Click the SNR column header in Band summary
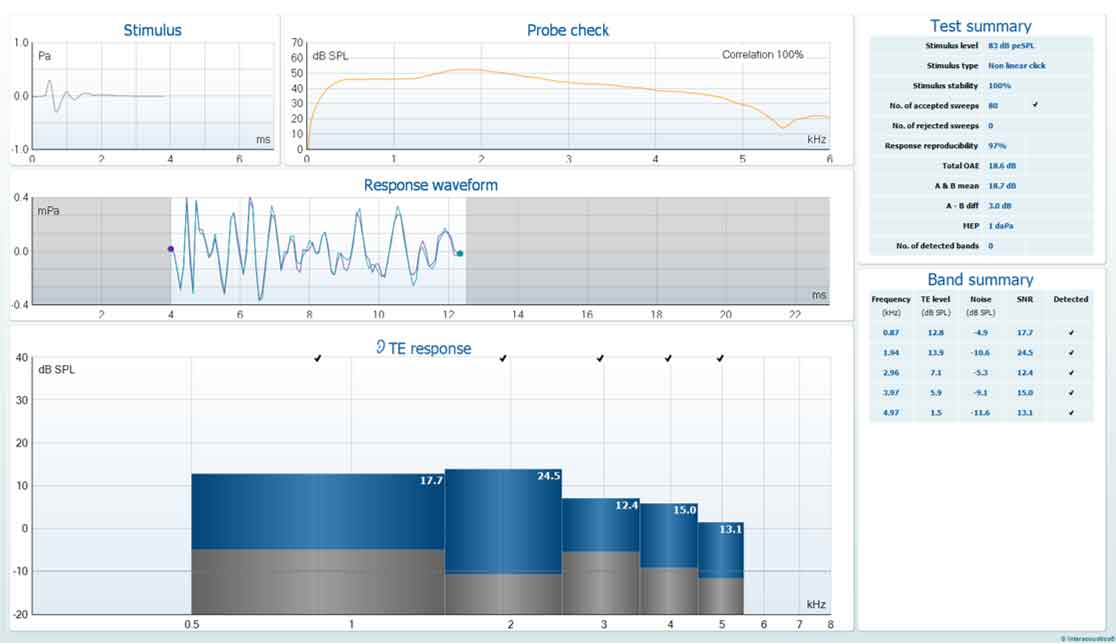This screenshot has width=1116, height=644. [1025, 299]
